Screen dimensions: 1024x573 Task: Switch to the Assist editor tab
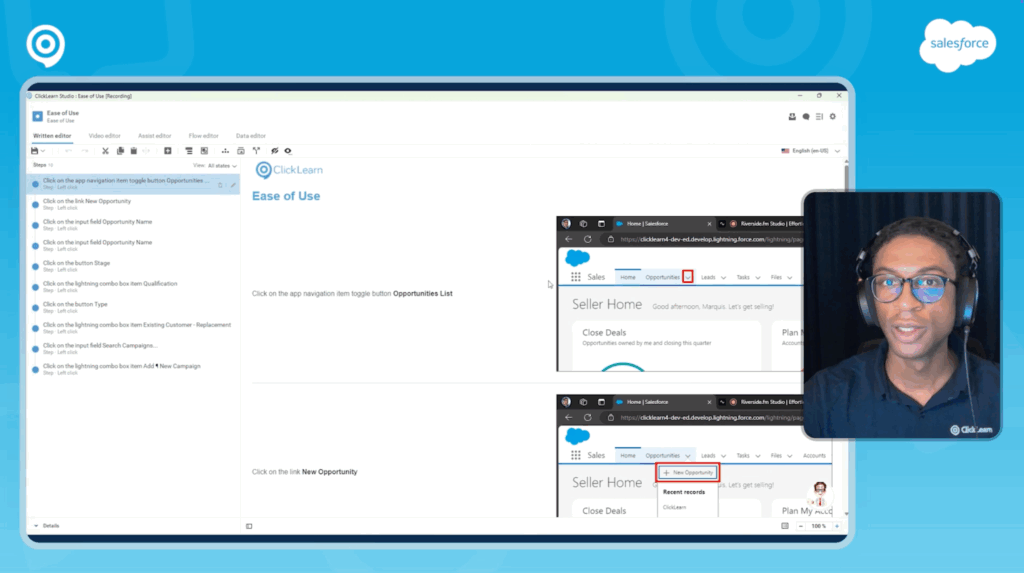pyautogui.click(x=155, y=136)
